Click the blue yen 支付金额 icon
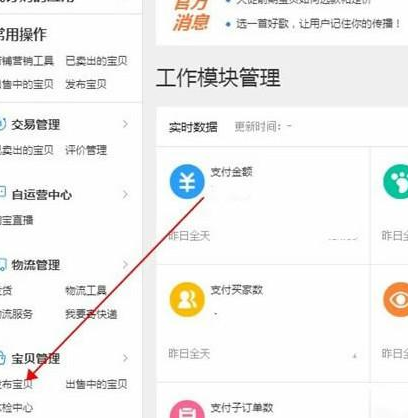Viewport: 408px width, 418px height. [x=187, y=181]
